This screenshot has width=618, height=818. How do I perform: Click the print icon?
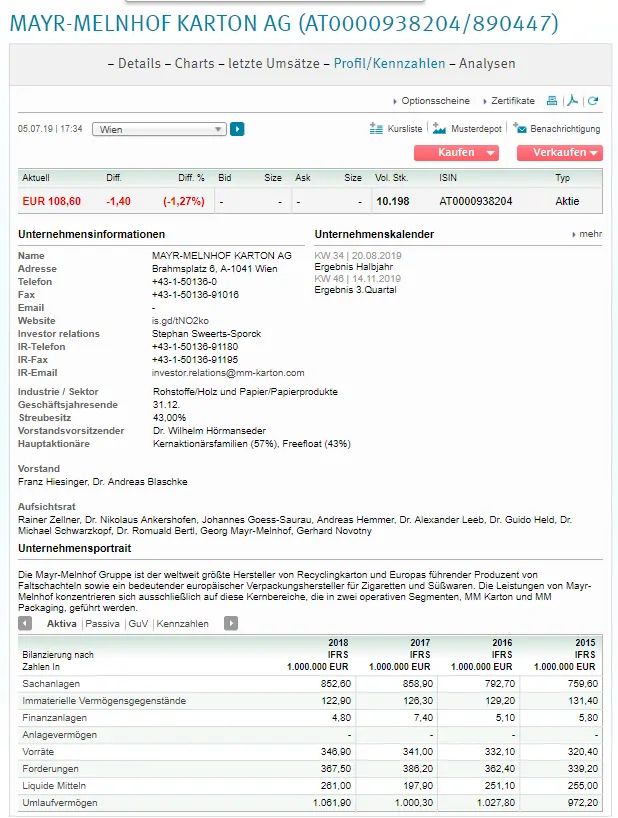552,101
